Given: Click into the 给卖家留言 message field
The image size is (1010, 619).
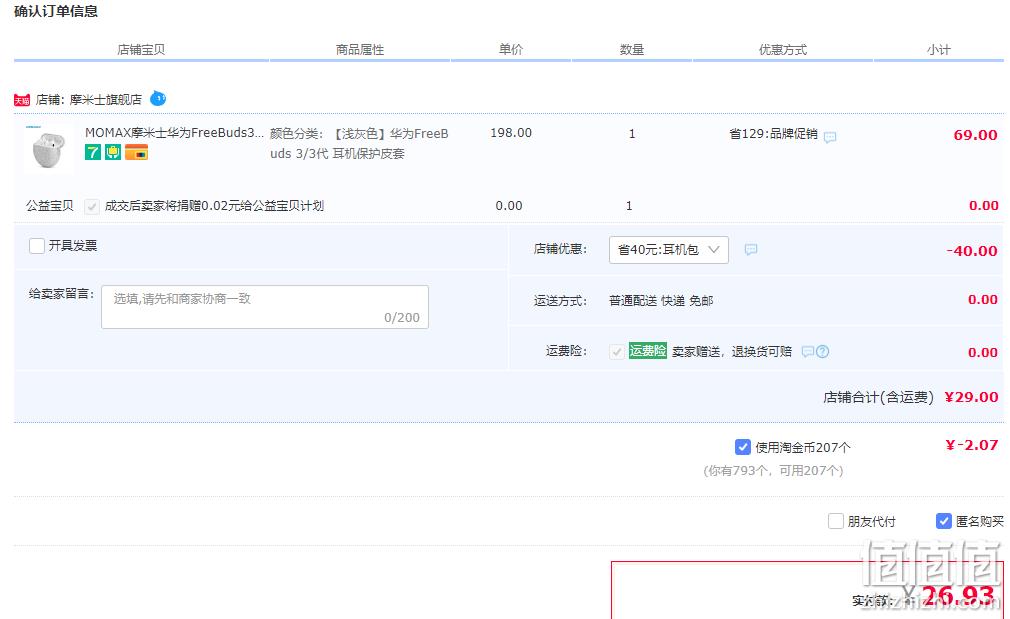Looking at the screenshot, I should click(265, 307).
